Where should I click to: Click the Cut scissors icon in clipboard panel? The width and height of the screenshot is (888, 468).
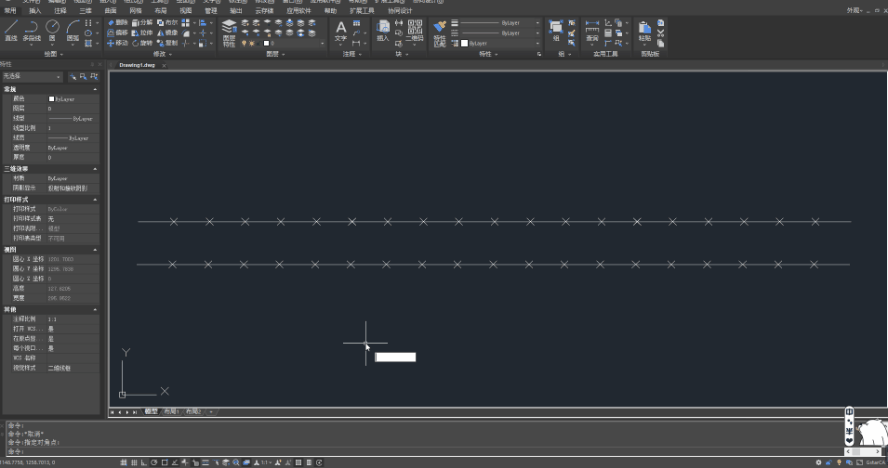(660, 33)
